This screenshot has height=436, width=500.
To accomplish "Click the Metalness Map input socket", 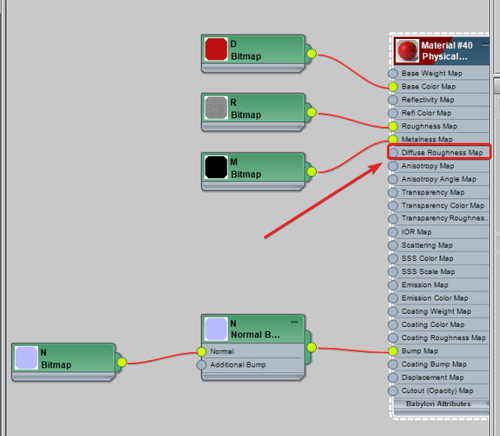I will coord(393,139).
